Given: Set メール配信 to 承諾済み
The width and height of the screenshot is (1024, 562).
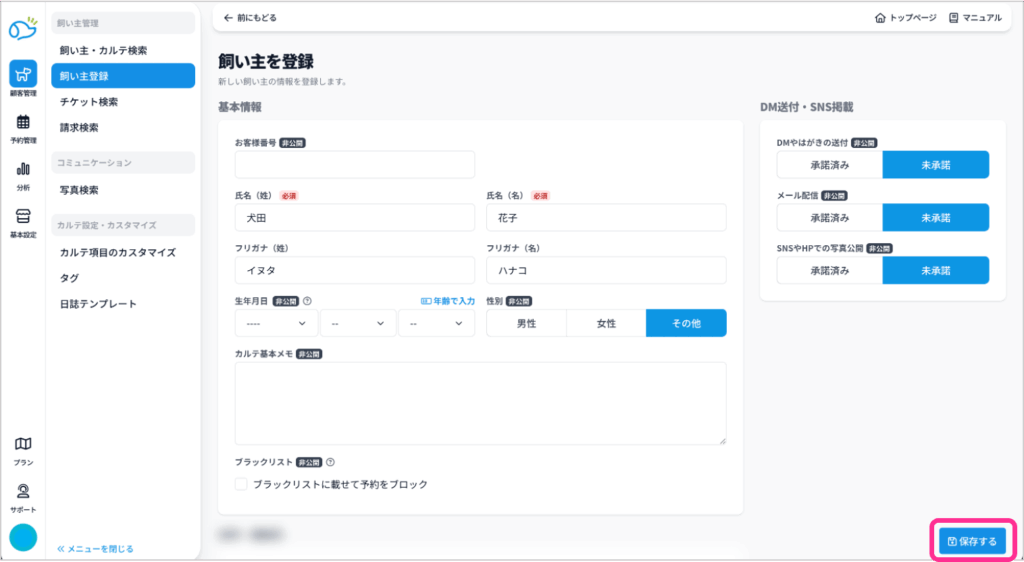Looking at the screenshot, I should 829,217.
